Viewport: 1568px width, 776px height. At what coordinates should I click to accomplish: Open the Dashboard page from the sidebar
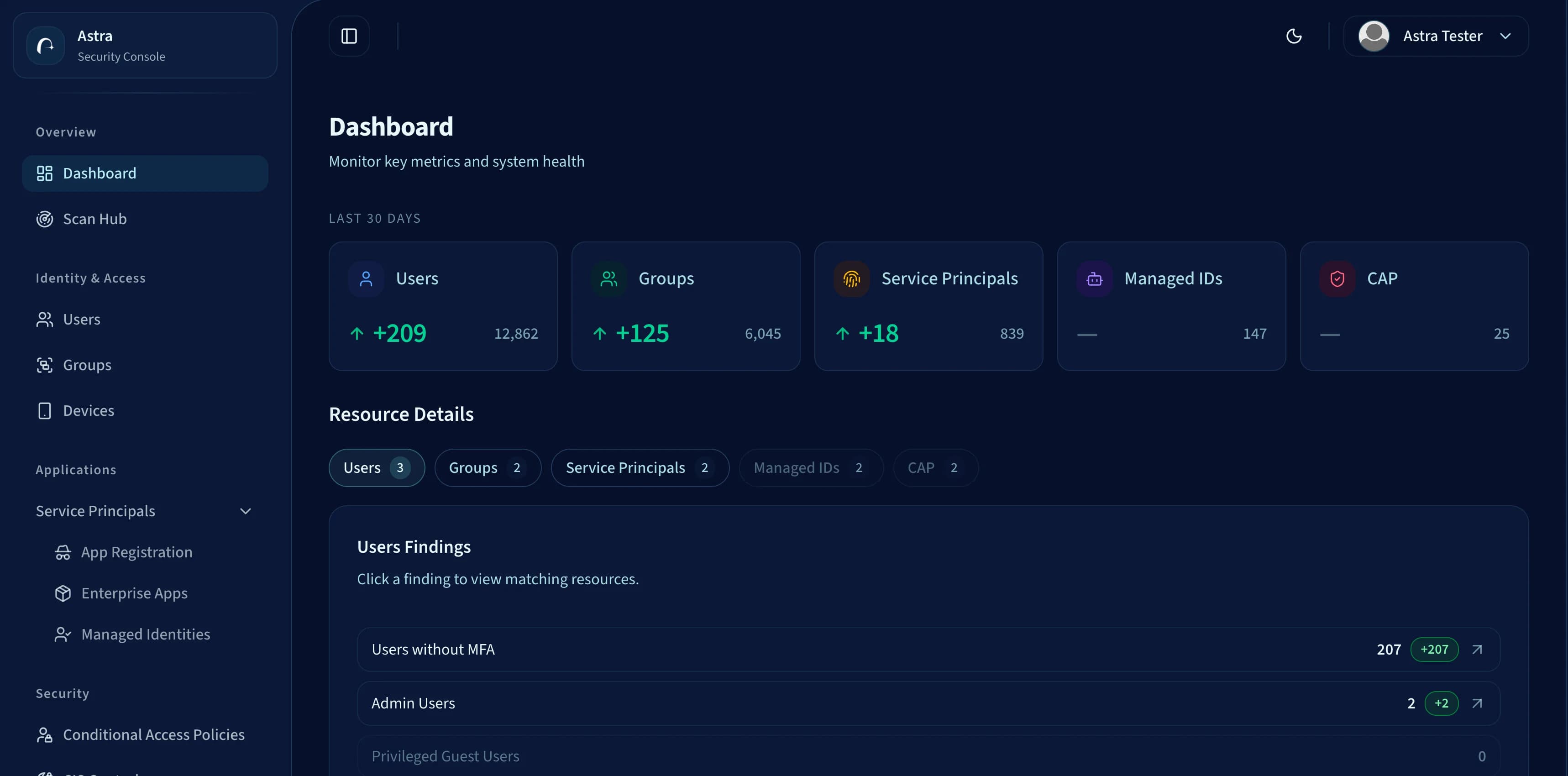[x=100, y=173]
